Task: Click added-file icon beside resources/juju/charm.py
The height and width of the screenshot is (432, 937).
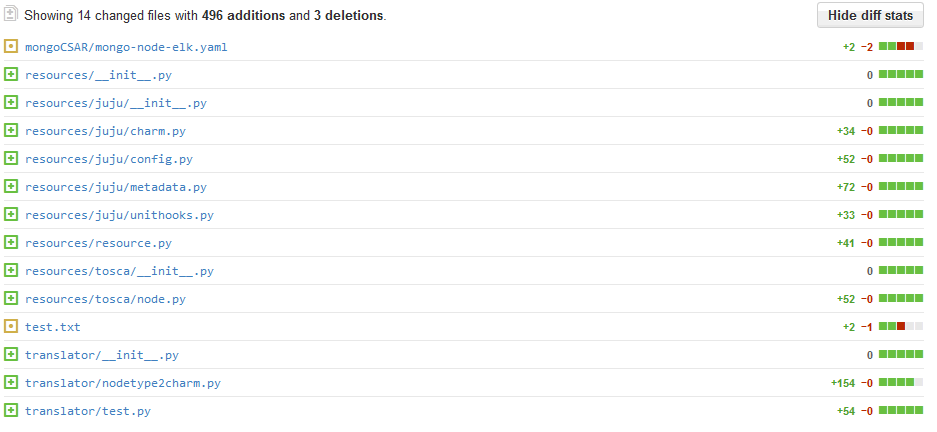Action: pos(11,131)
